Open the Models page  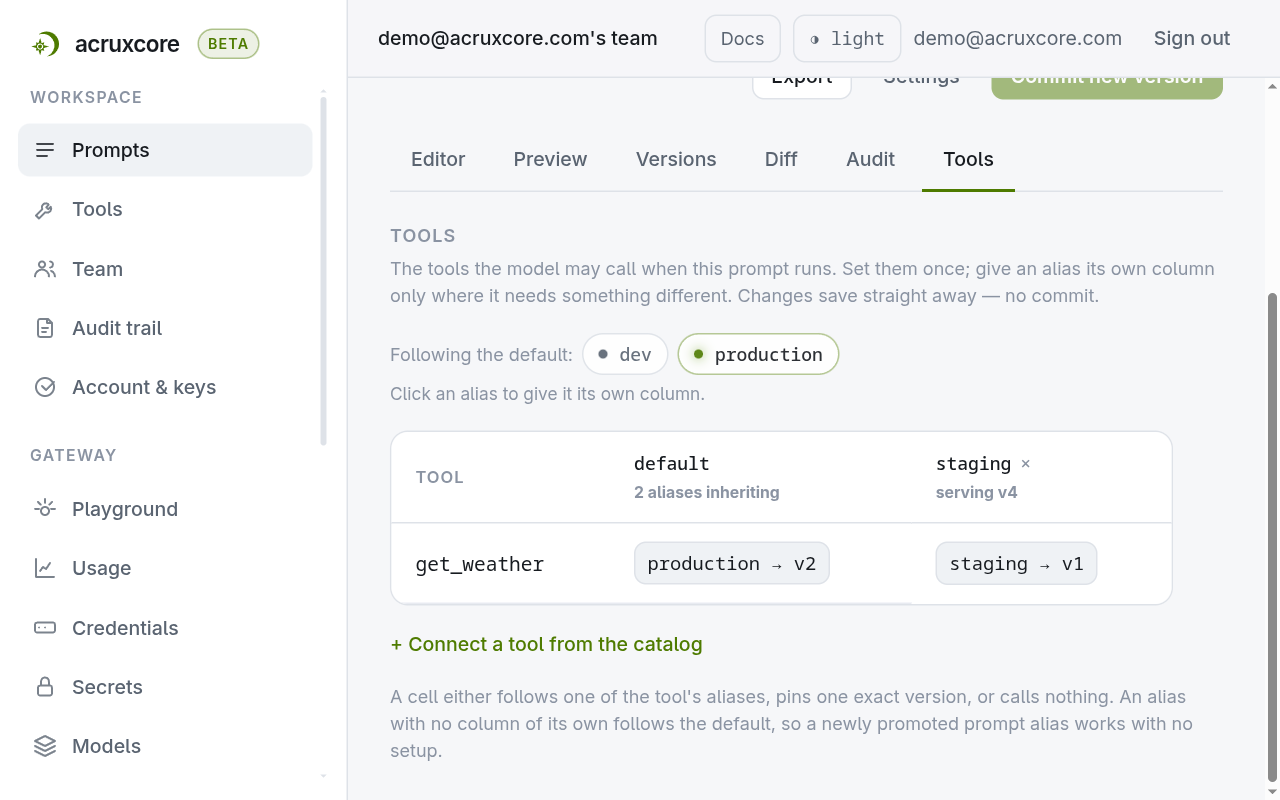pyautogui.click(x=165, y=746)
